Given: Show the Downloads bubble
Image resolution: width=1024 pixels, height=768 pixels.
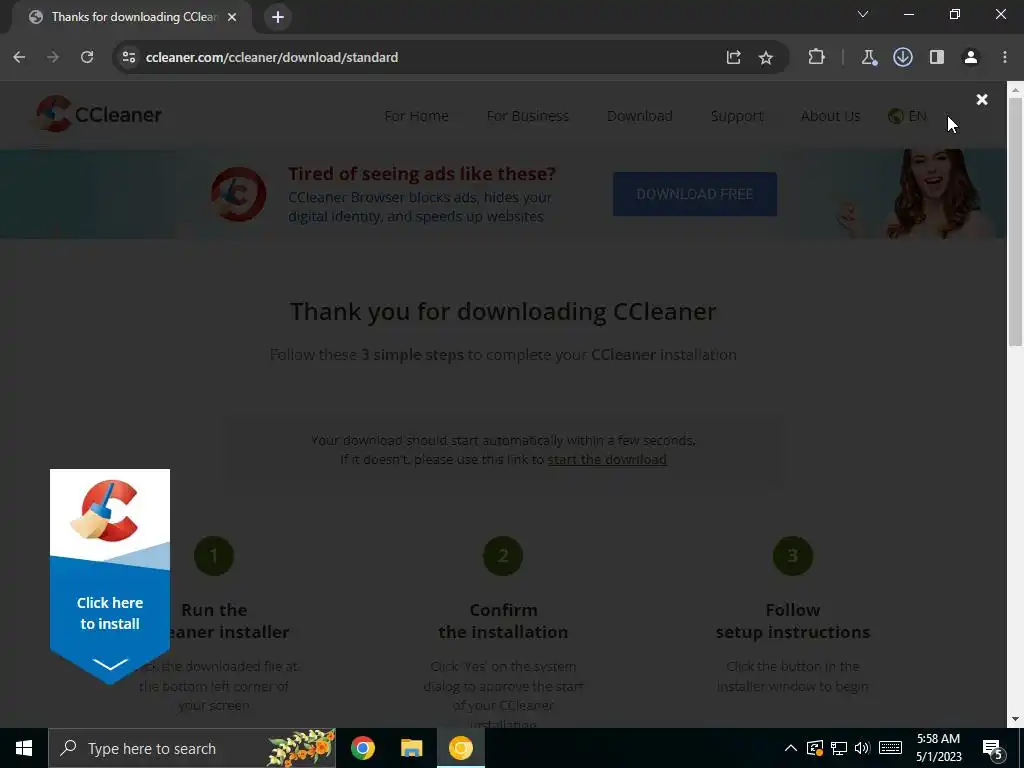Looking at the screenshot, I should pyautogui.click(x=903, y=57).
